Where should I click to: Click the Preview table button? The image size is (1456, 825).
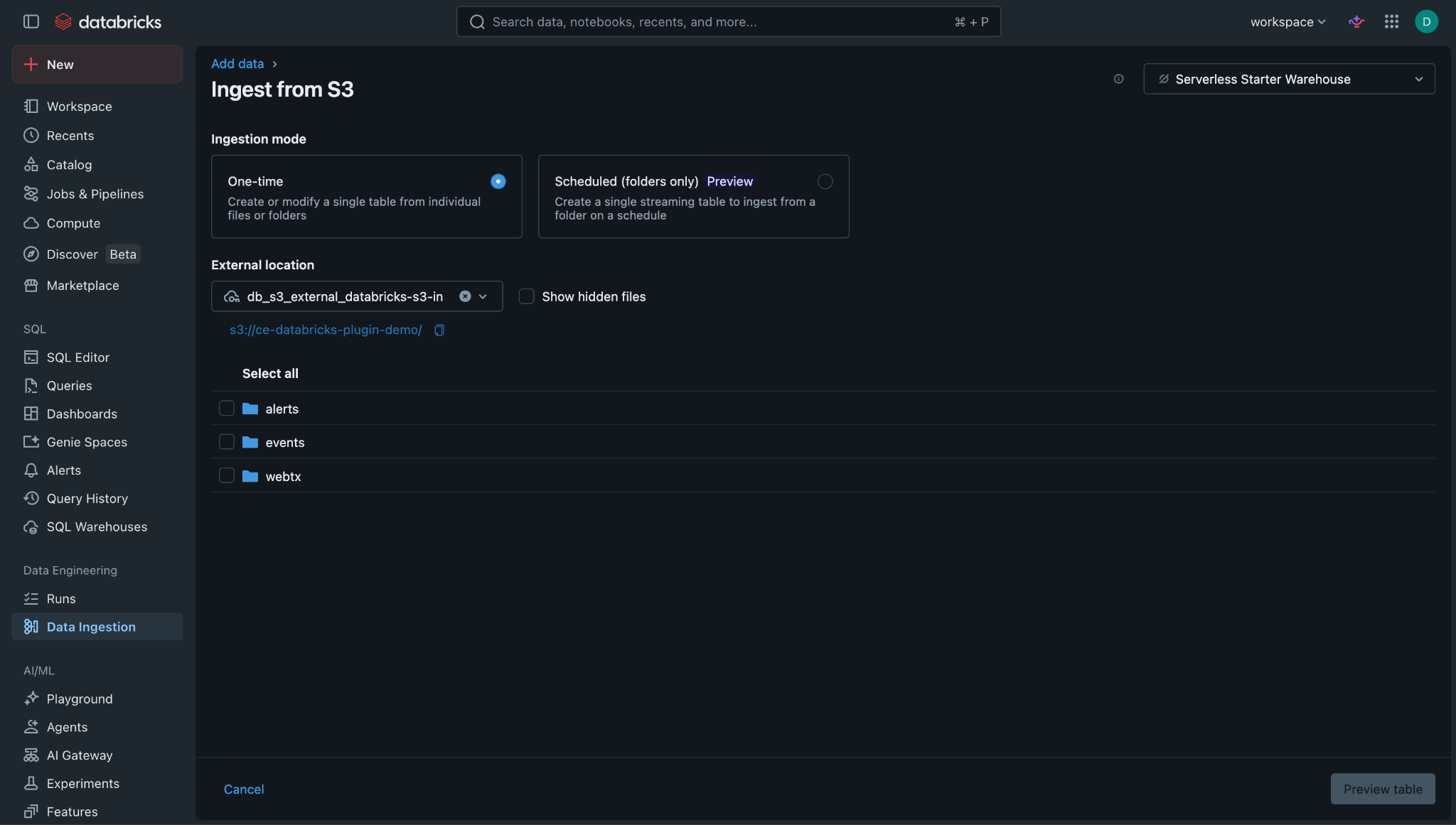pos(1383,789)
